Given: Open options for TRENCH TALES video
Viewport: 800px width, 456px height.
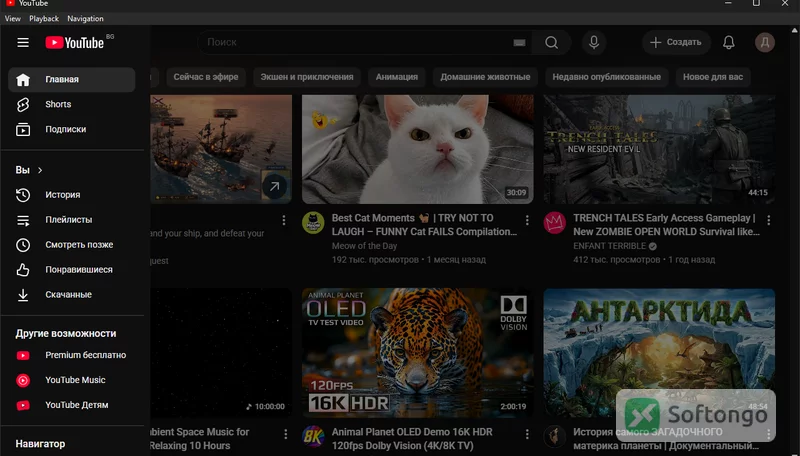Looking at the screenshot, I should pyautogui.click(x=768, y=220).
